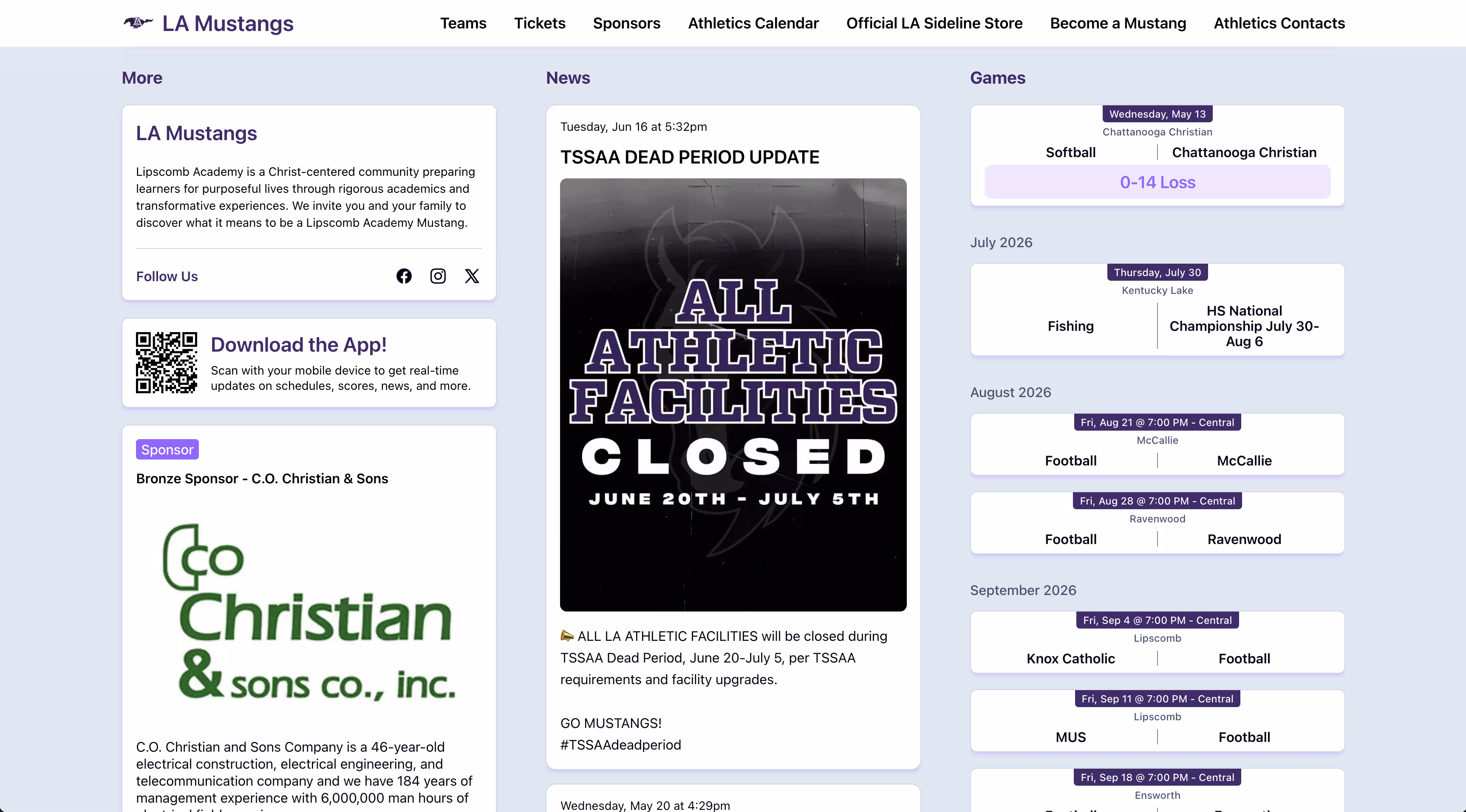Click the Fri, Aug 21 @ 7:00 PM badge
Image resolution: width=1466 pixels, height=812 pixels.
pos(1157,423)
